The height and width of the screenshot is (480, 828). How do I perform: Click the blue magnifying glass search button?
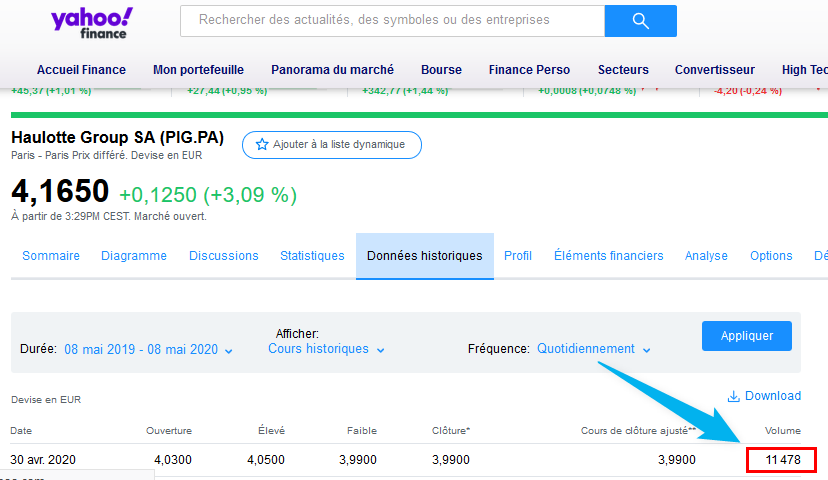[641, 21]
